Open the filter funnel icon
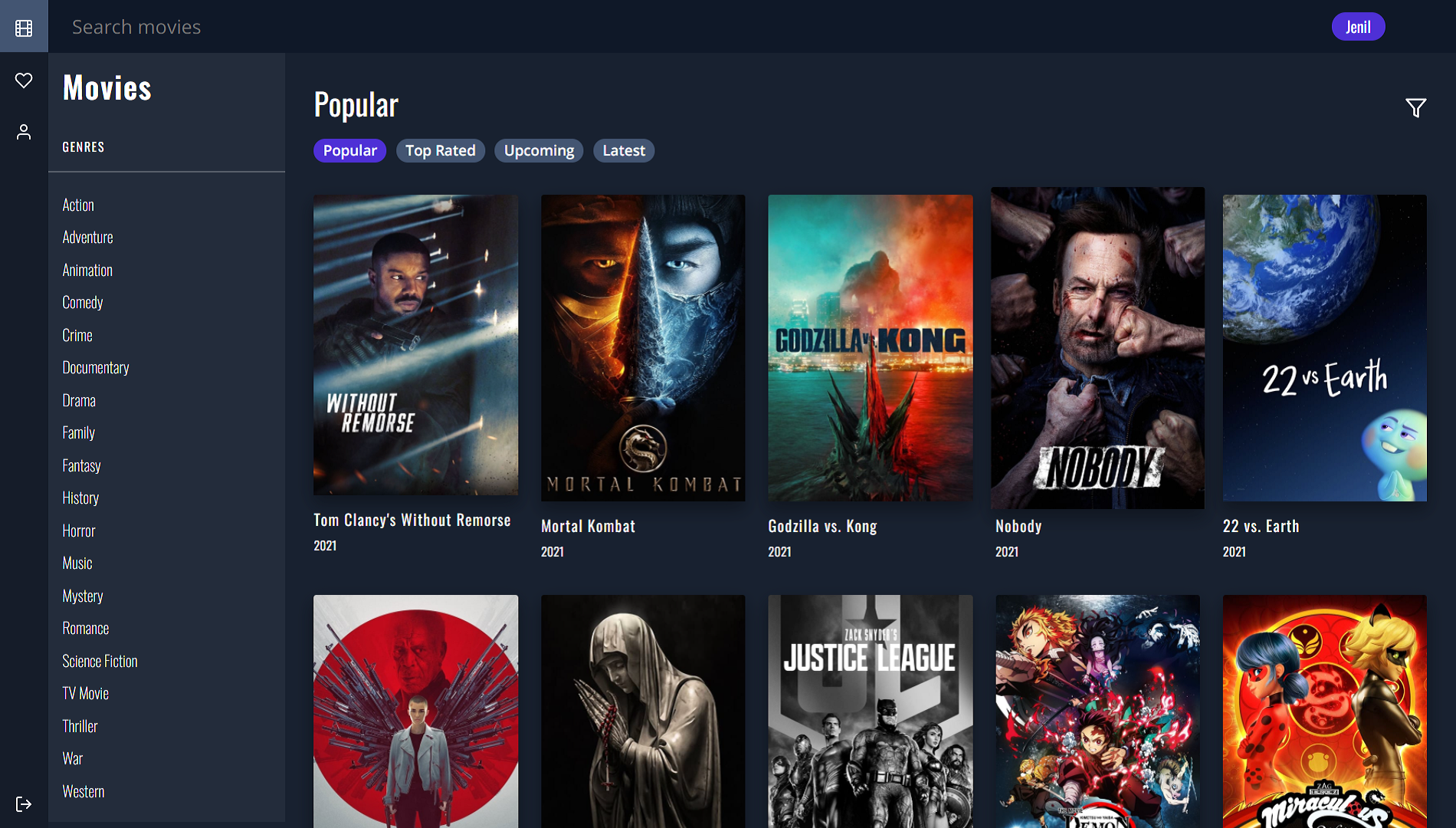 coord(1415,108)
